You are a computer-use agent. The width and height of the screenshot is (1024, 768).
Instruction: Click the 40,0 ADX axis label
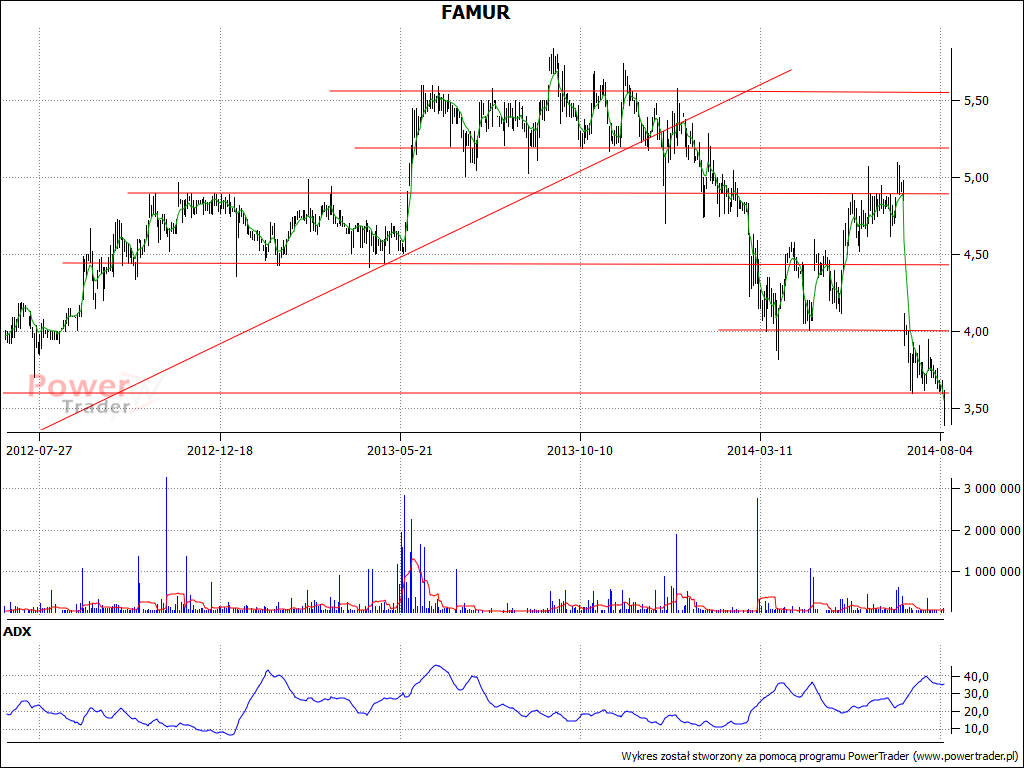[x=978, y=676]
